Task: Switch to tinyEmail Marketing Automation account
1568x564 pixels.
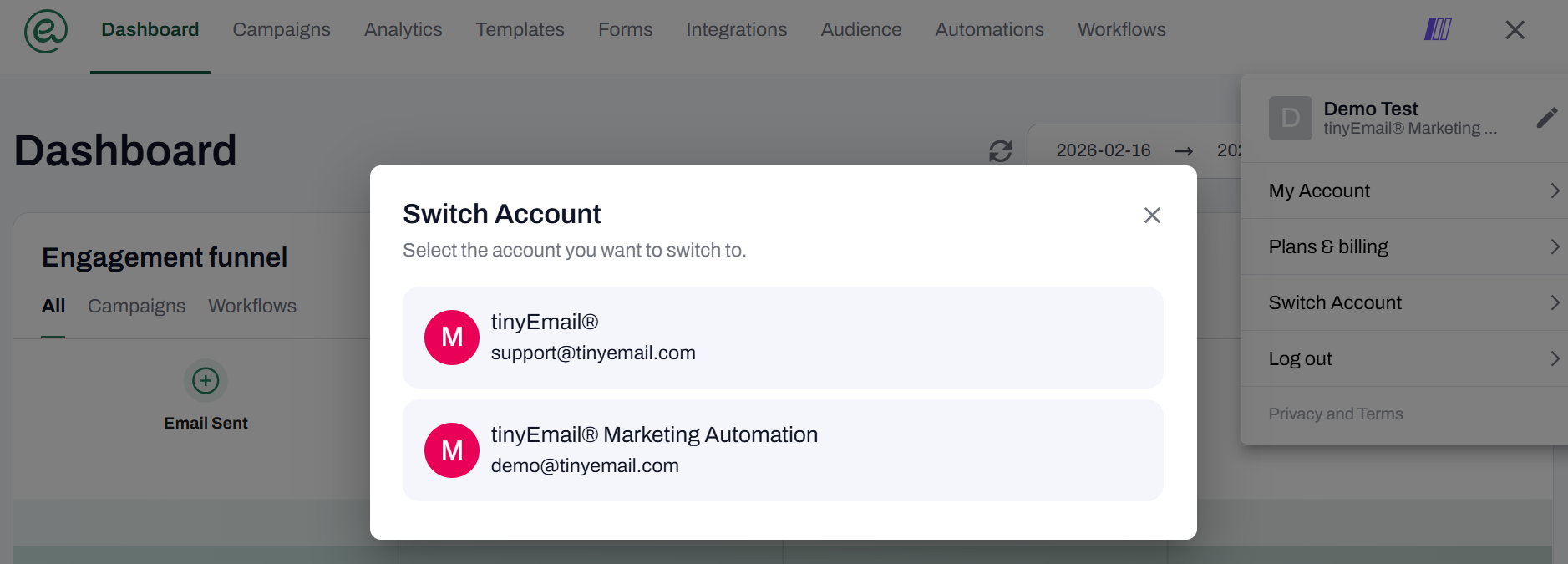Action: tap(782, 450)
